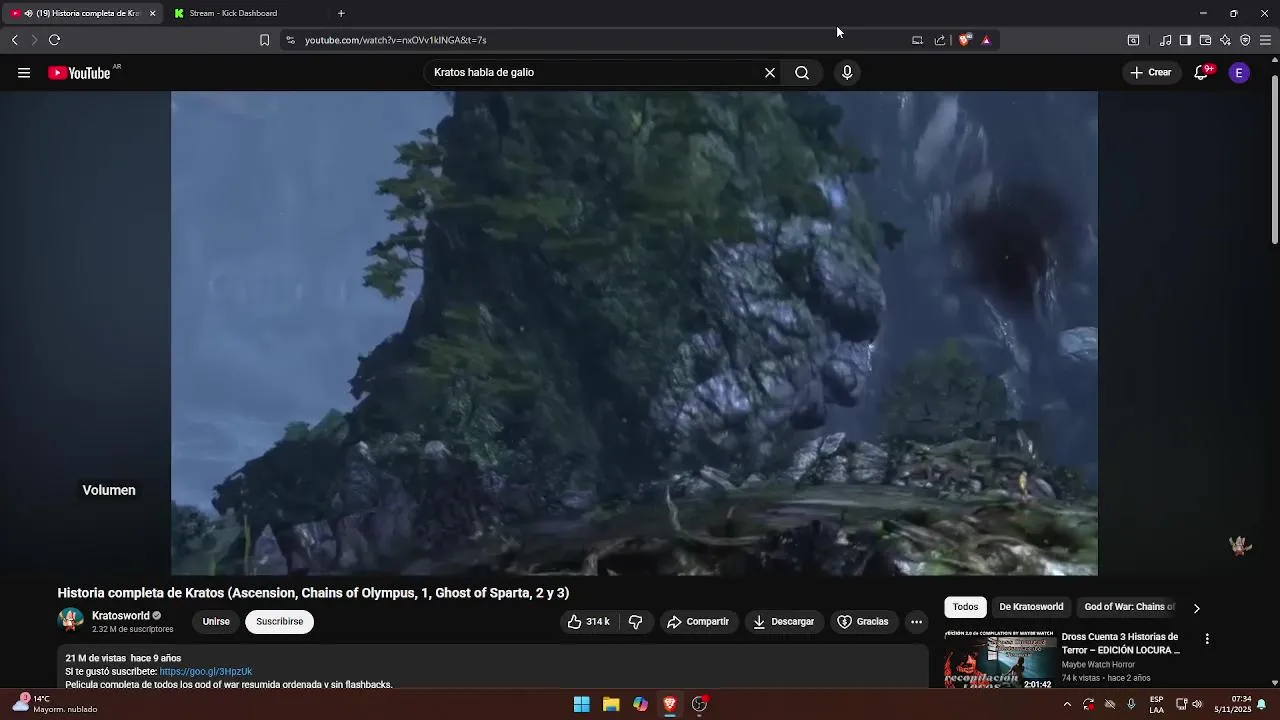Screen dimensions: 1280x720
Task: Open Dross Cuenta 3 Historias thumbnail
Action: [1000, 659]
